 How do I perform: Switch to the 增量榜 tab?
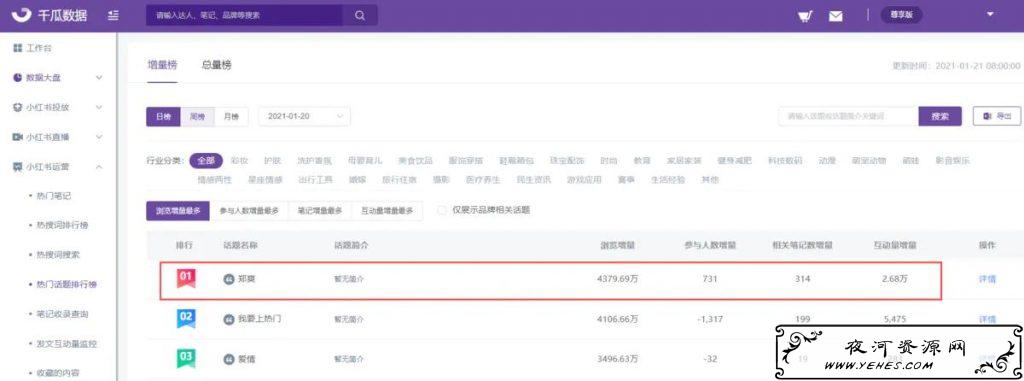pos(161,65)
